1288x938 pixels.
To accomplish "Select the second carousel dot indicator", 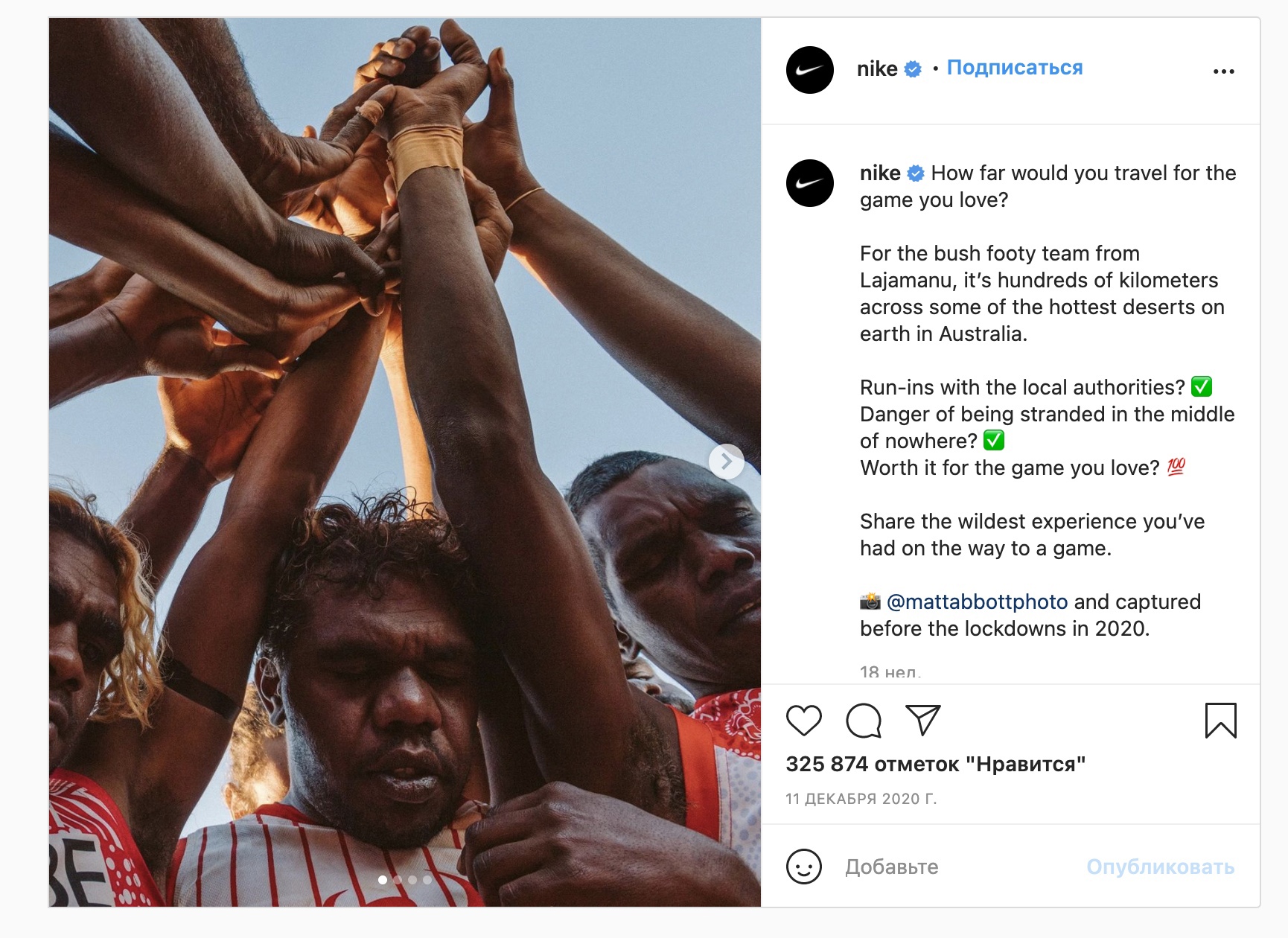I will 398,880.
